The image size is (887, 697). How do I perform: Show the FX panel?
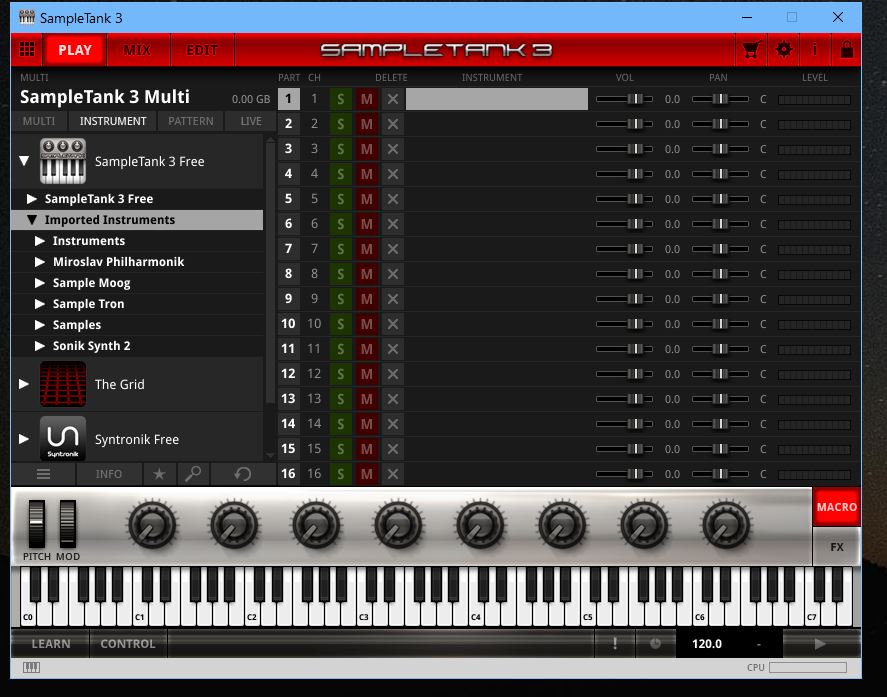[x=837, y=547]
